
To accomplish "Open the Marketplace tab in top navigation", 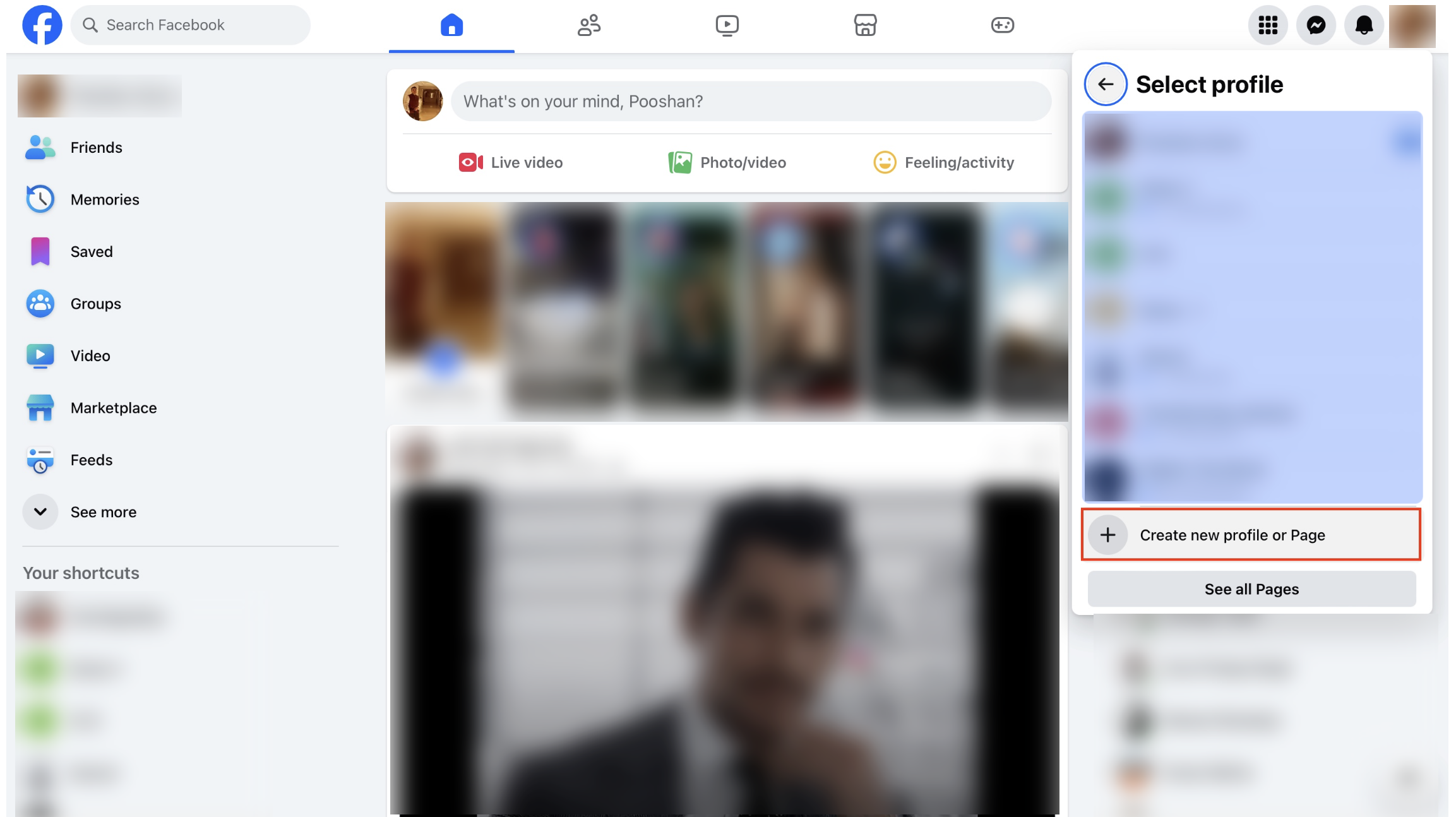I will (865, 25).
